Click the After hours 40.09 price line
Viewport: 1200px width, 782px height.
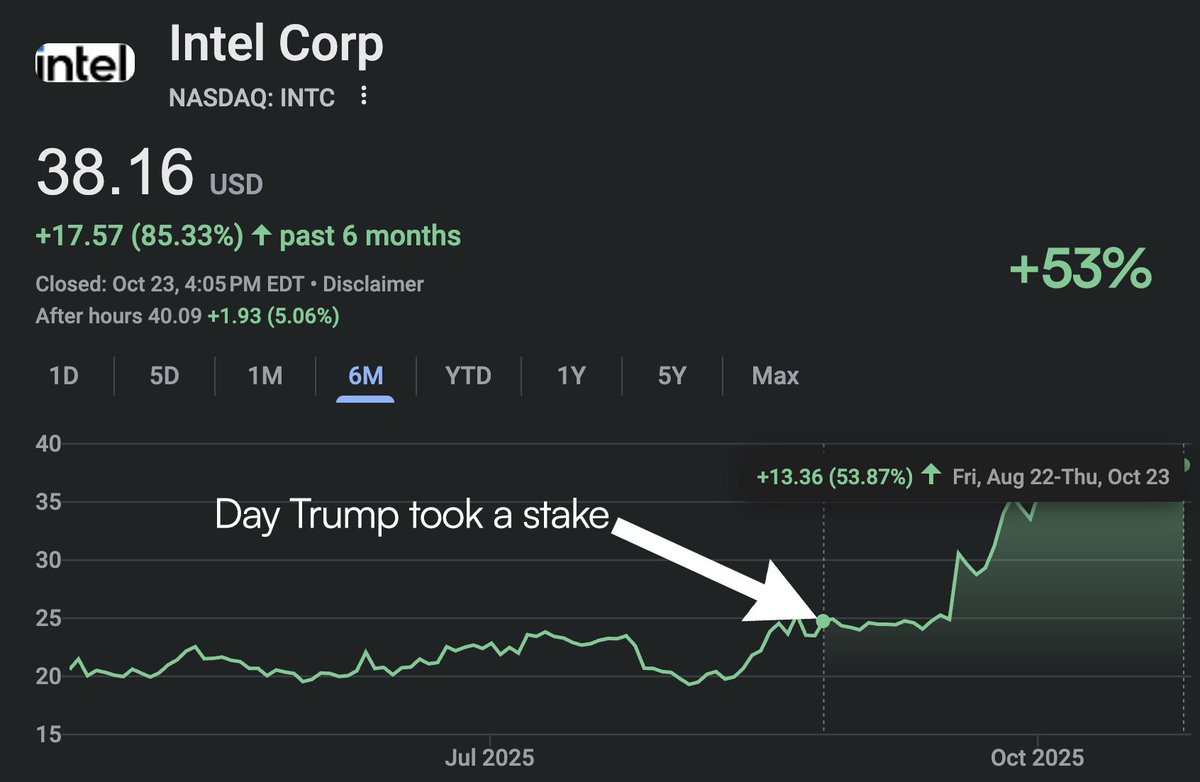(x=187, y=316)
